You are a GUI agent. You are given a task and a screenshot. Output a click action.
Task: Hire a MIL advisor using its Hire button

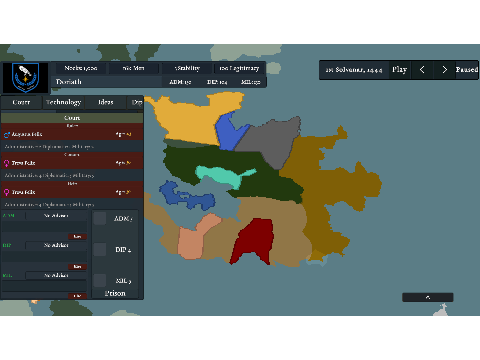click(x=77, y=296)
